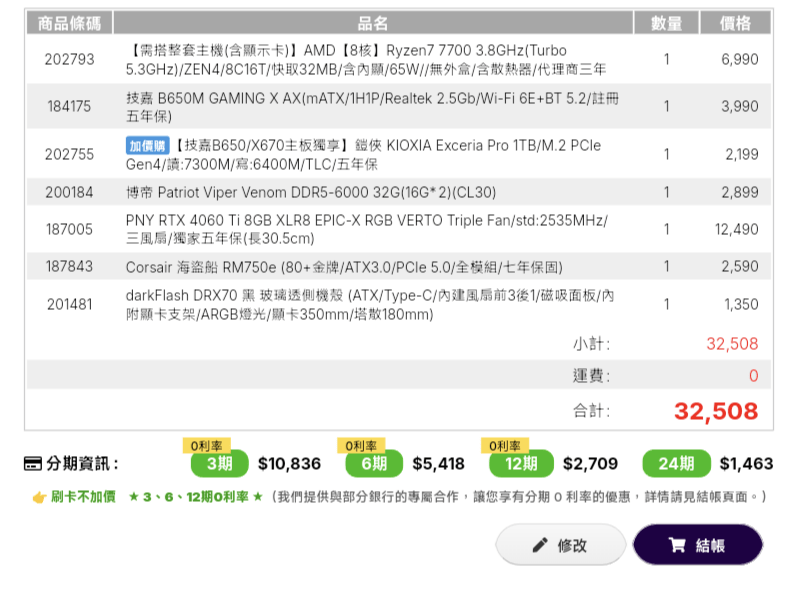Click the 商品條碼 column header

coord(69,23)
